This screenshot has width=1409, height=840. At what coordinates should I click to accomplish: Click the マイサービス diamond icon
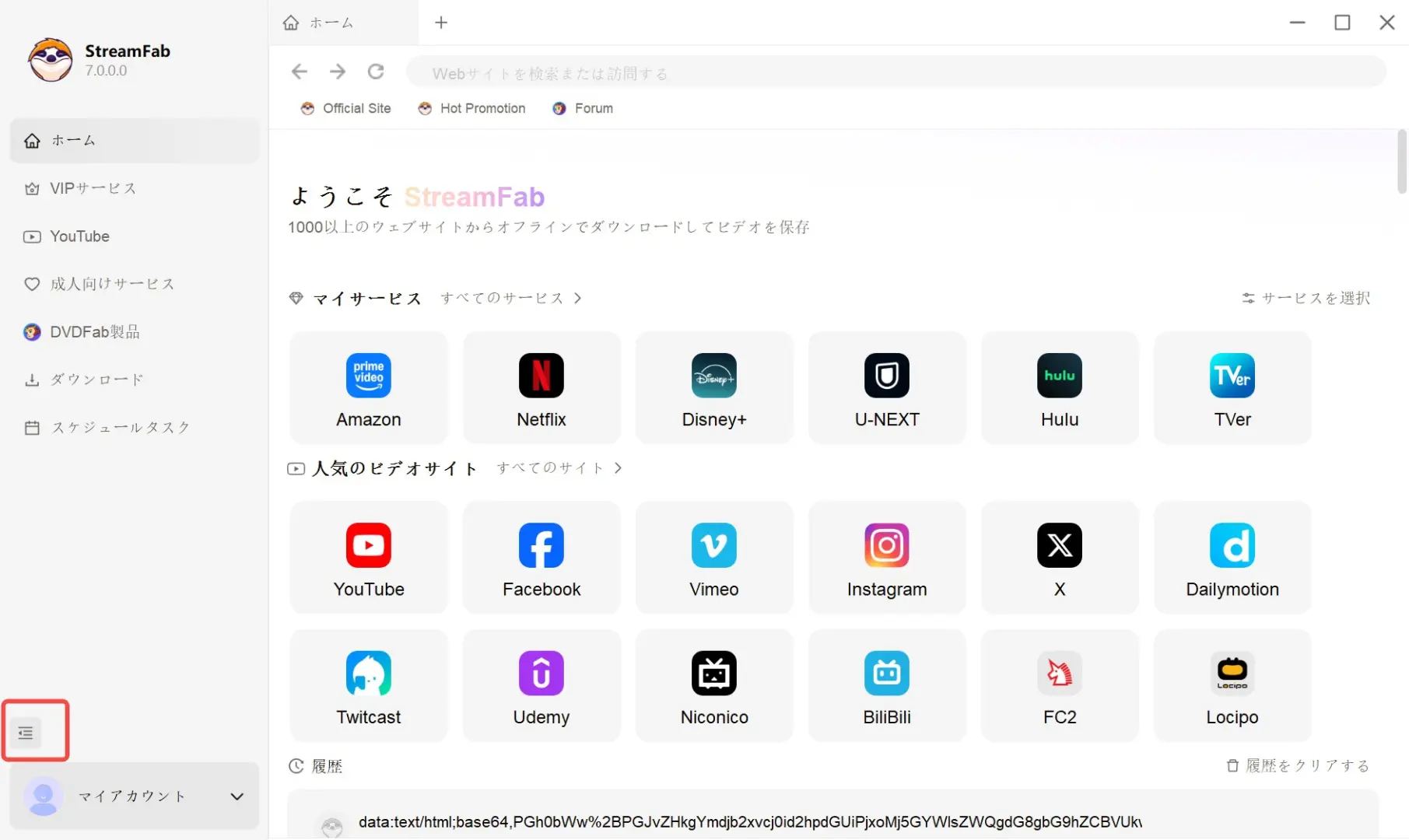(296, 298)
